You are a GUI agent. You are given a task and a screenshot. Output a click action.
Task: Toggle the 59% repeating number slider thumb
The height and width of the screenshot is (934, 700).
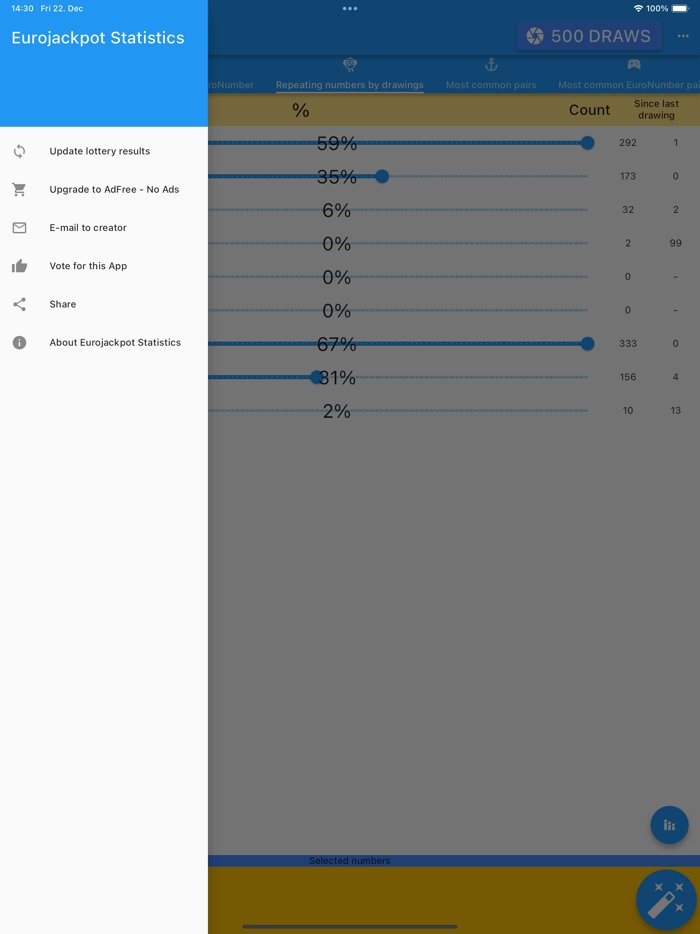[586, 142]
